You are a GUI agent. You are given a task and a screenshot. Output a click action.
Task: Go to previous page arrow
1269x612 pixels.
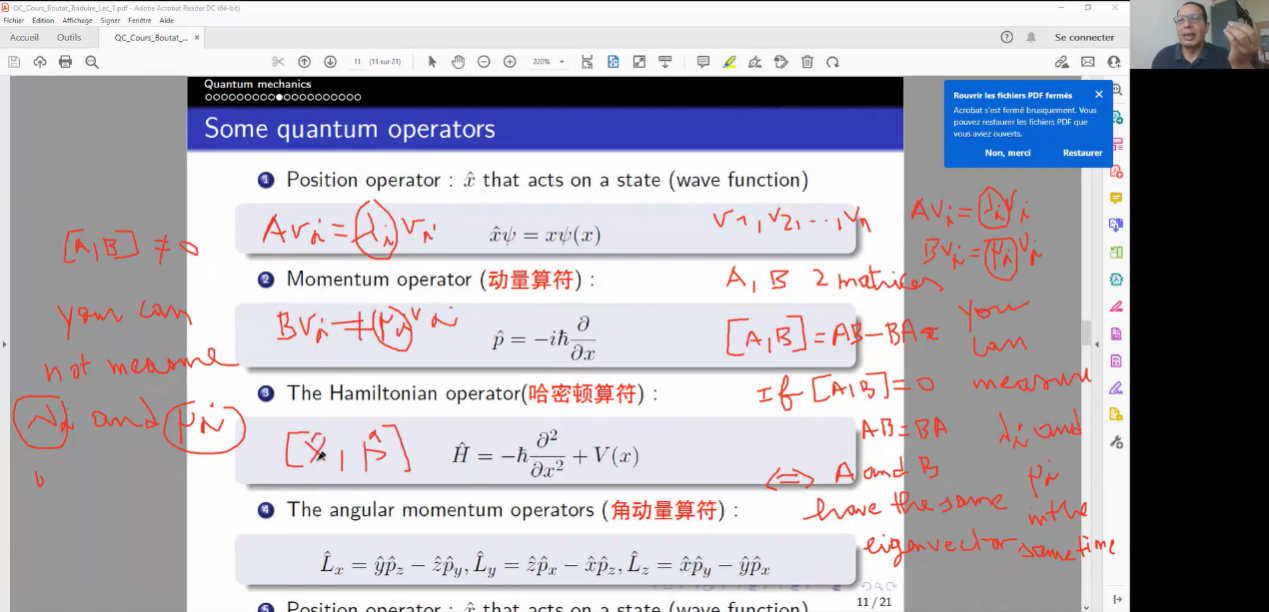pos(305,62)
